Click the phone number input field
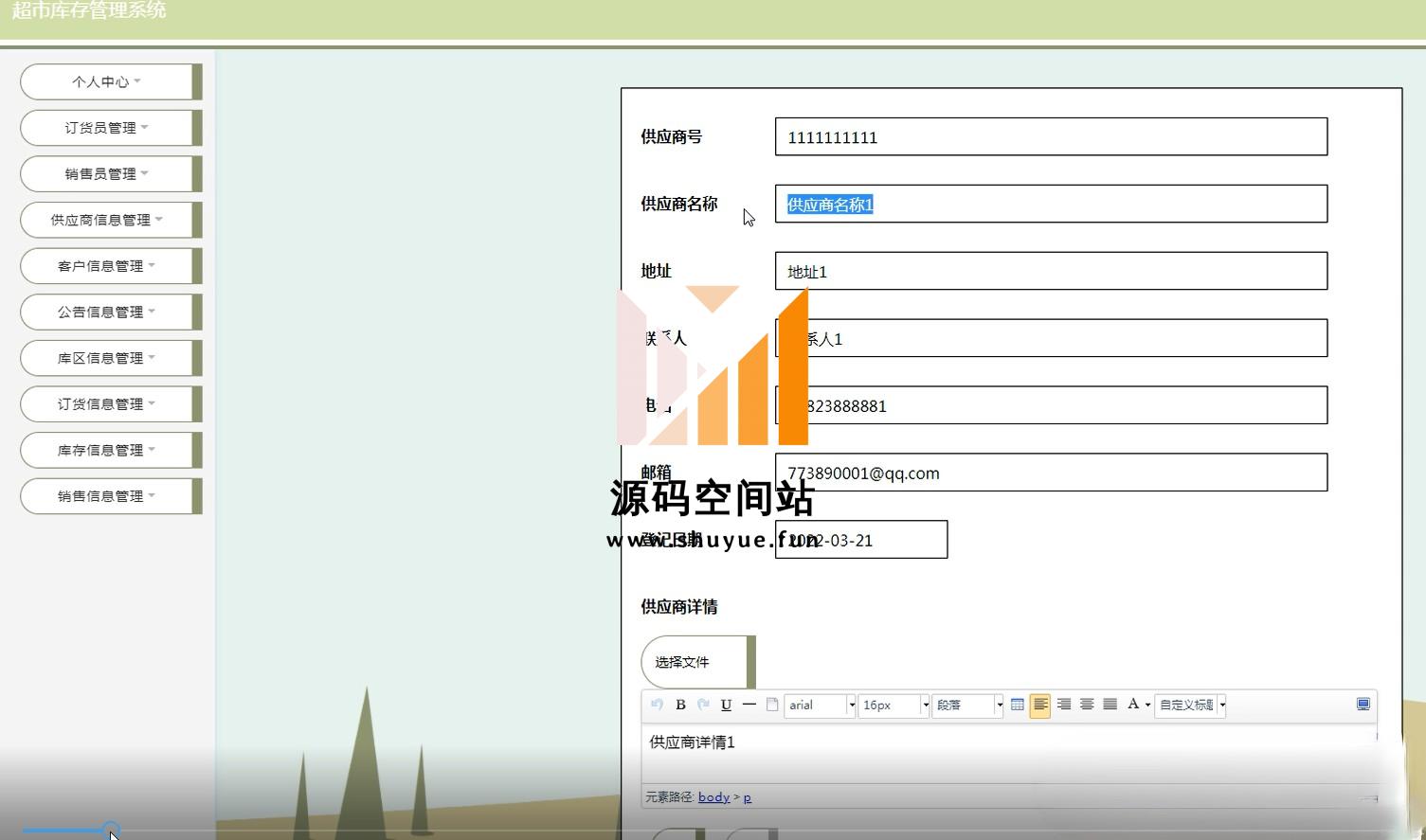The image size is (1426, 840). click(x=1051, y=405)
